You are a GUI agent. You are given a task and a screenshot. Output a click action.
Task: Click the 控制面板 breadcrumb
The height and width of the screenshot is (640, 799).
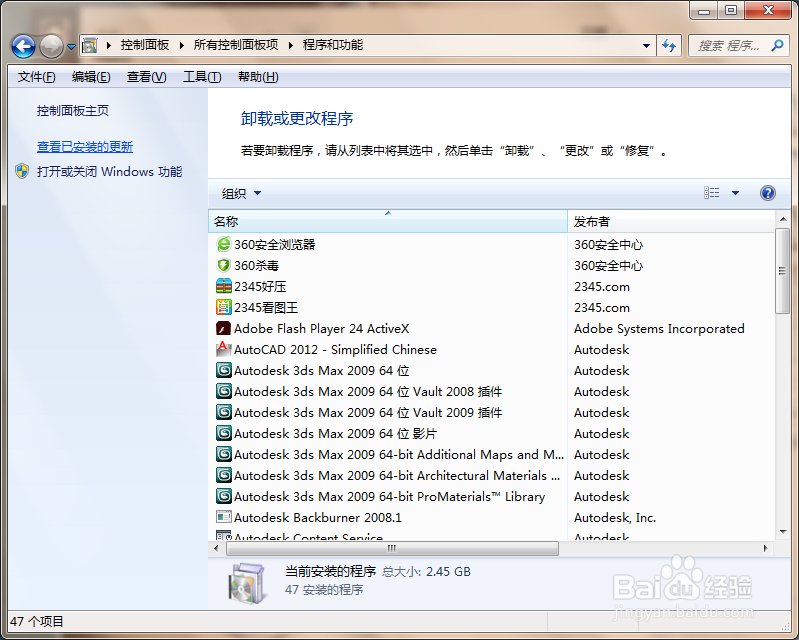[x=145, y=45]
